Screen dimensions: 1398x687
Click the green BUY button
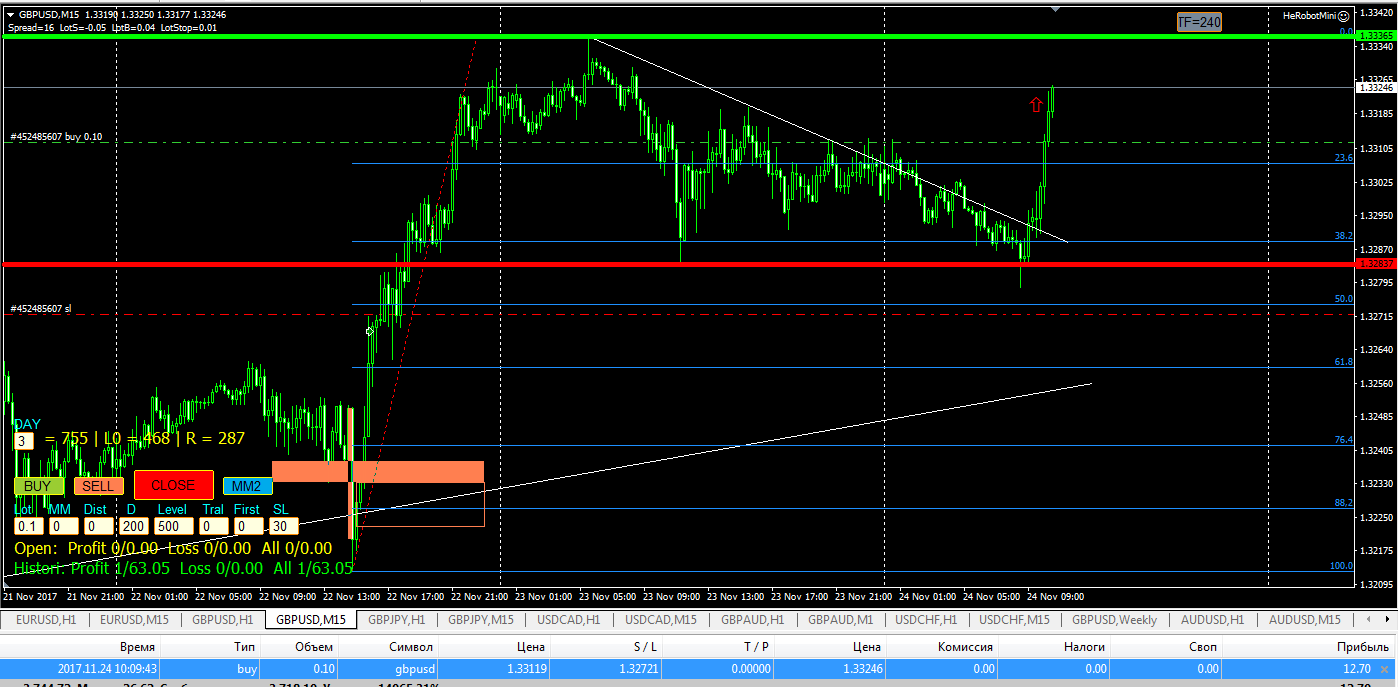[x=38, y=486]
